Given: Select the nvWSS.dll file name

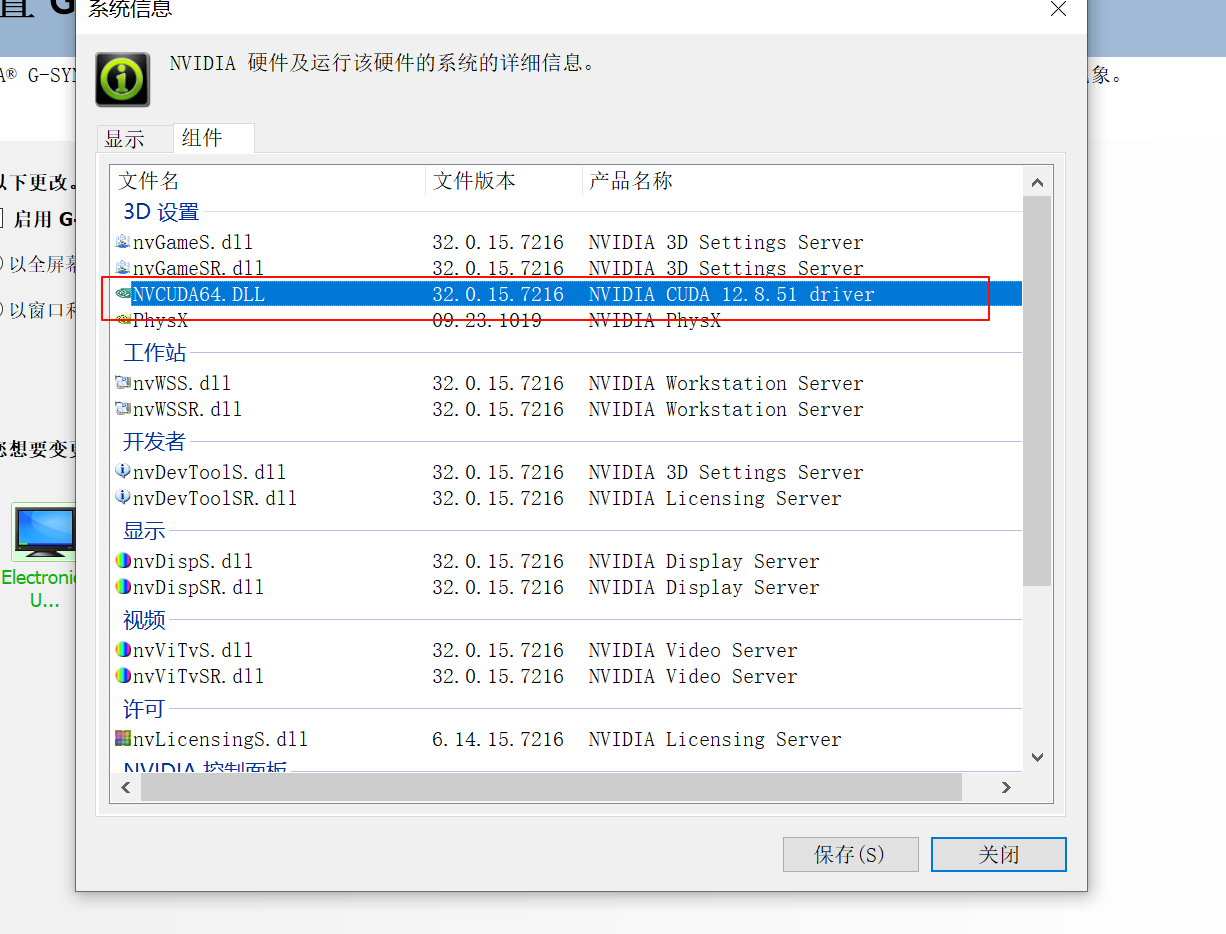Looking at the screenshot, I should click(182, 383).
